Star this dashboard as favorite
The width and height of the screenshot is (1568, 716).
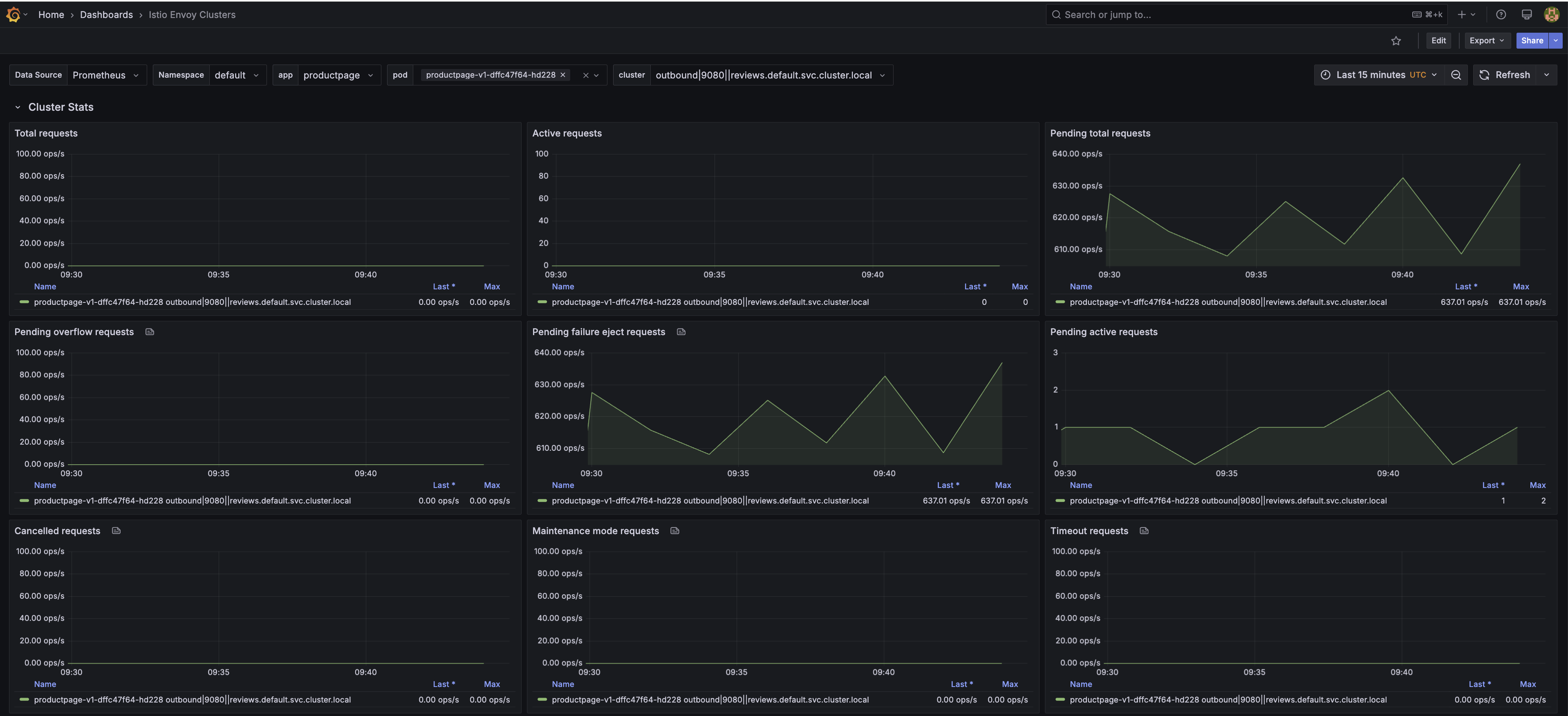1396,41
